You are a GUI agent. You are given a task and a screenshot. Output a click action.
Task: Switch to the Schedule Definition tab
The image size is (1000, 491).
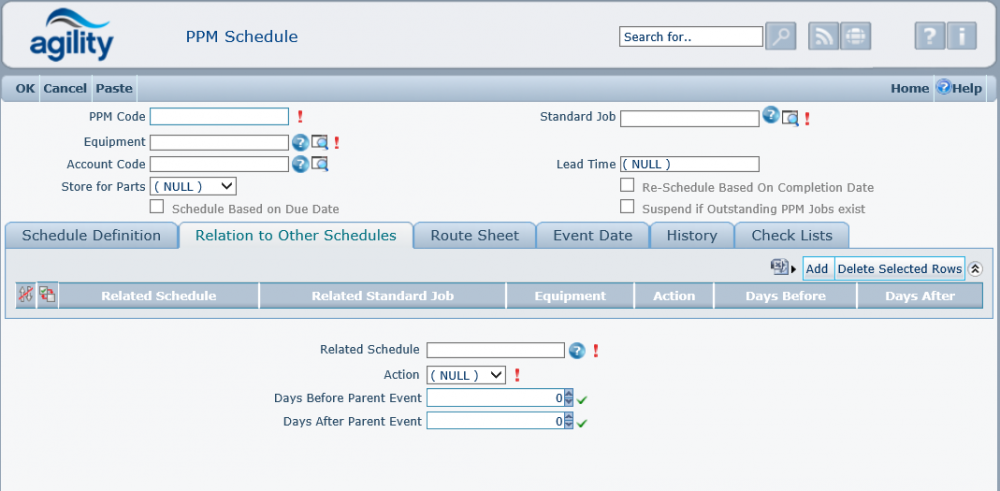tap(91, 236)
